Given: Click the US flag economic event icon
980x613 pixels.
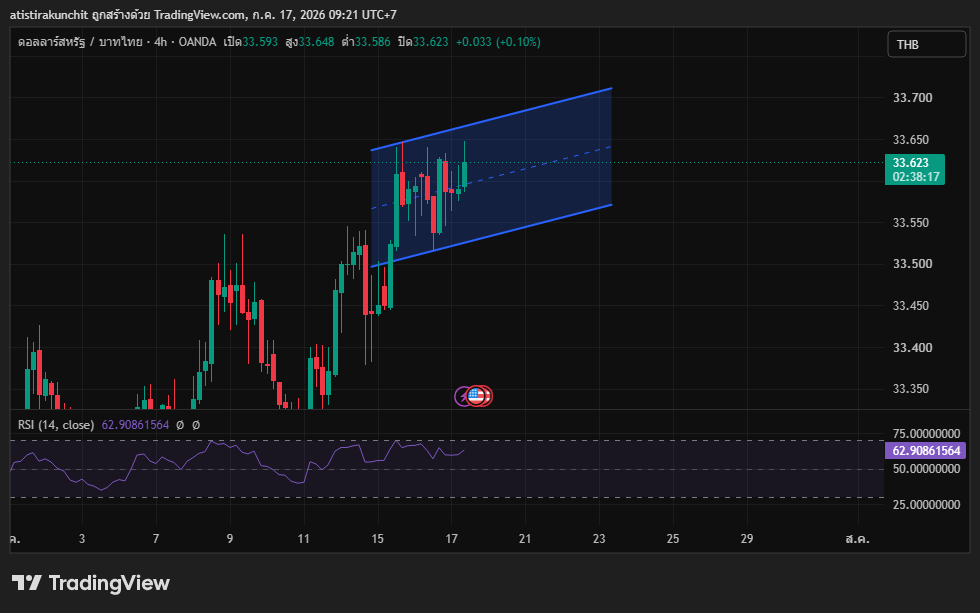Looking at the screenshot, I should (x=477, y=396).
